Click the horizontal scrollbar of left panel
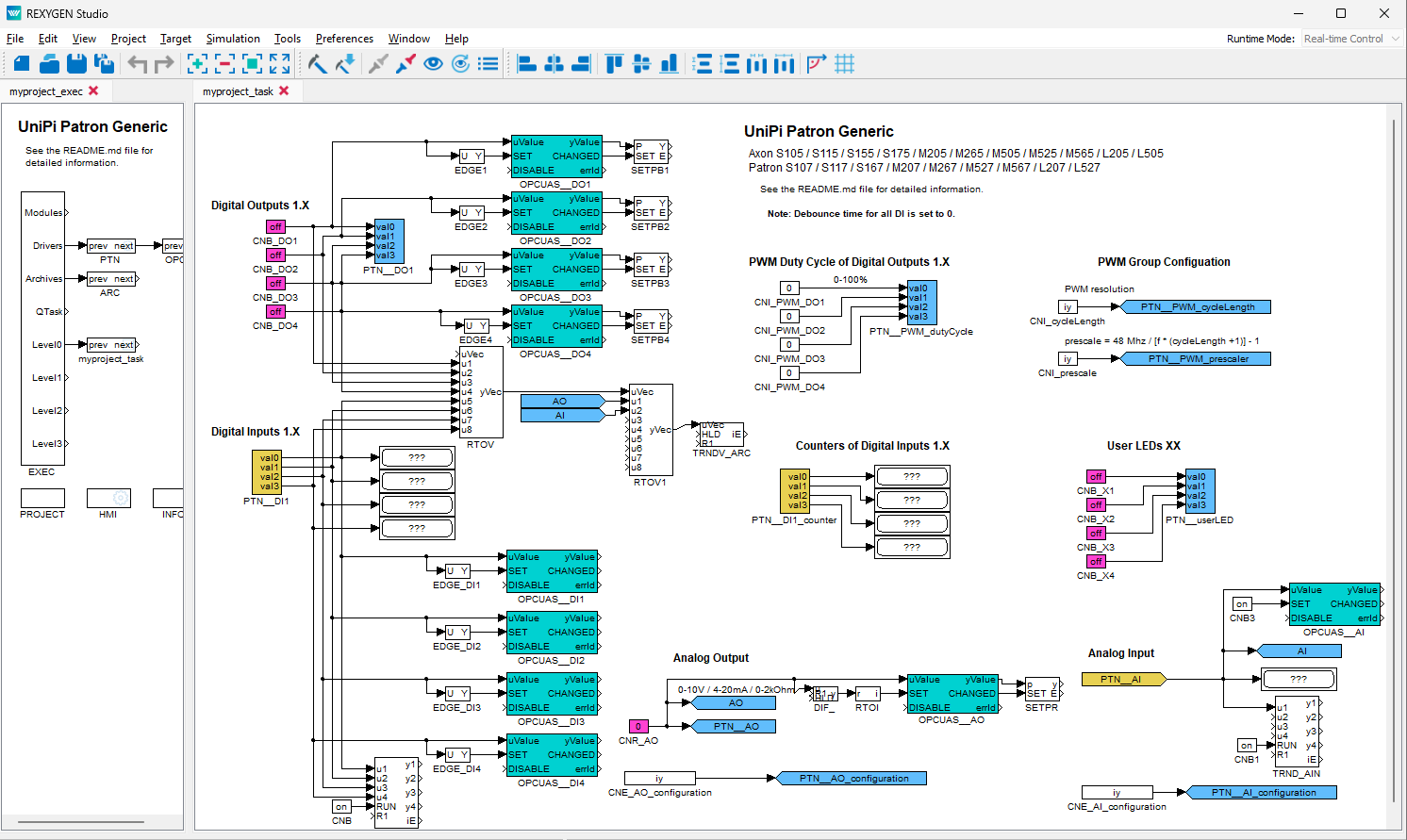The width and height of the screenshot is (1407, 840). (x=81, y=822)
